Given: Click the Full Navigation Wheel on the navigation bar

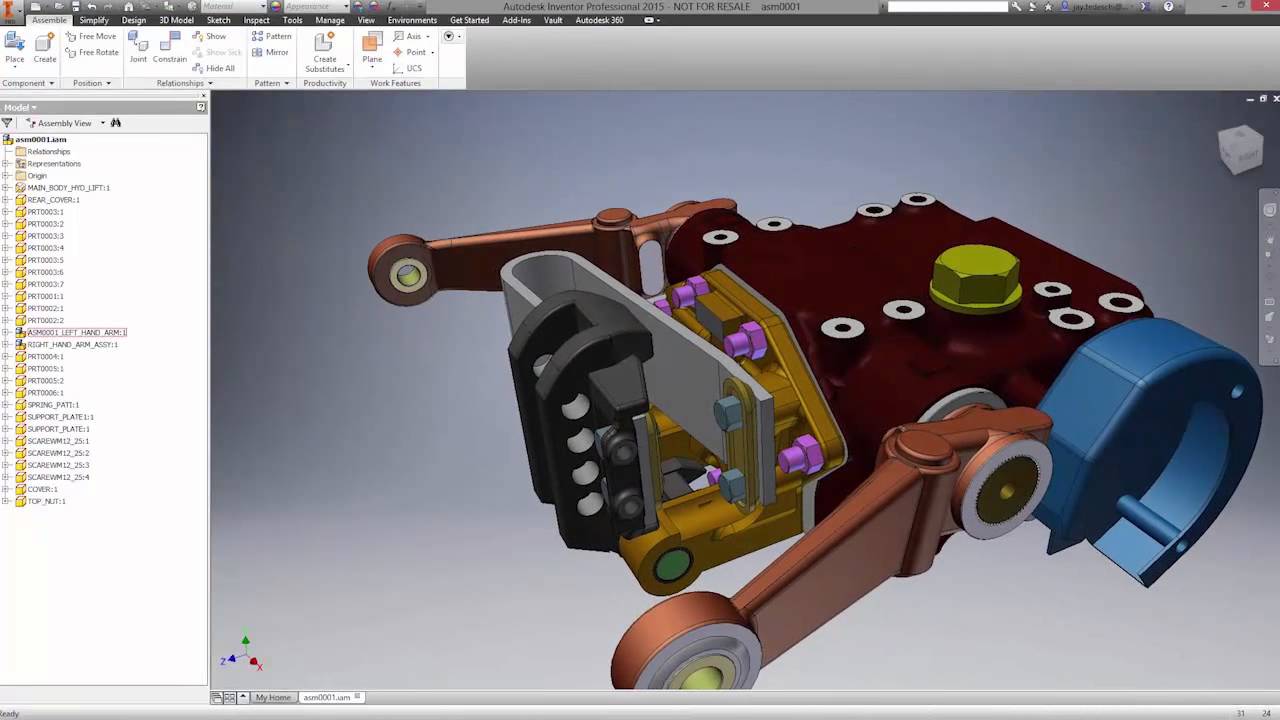Looking at the screenshot, I should [x=1270, y=210].
